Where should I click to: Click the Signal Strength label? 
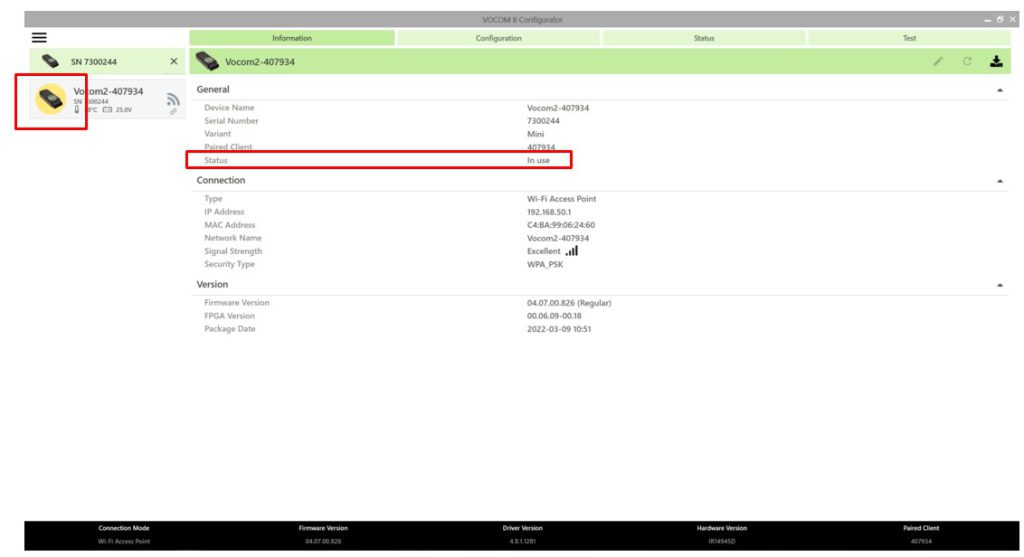[x=233, y=251]
